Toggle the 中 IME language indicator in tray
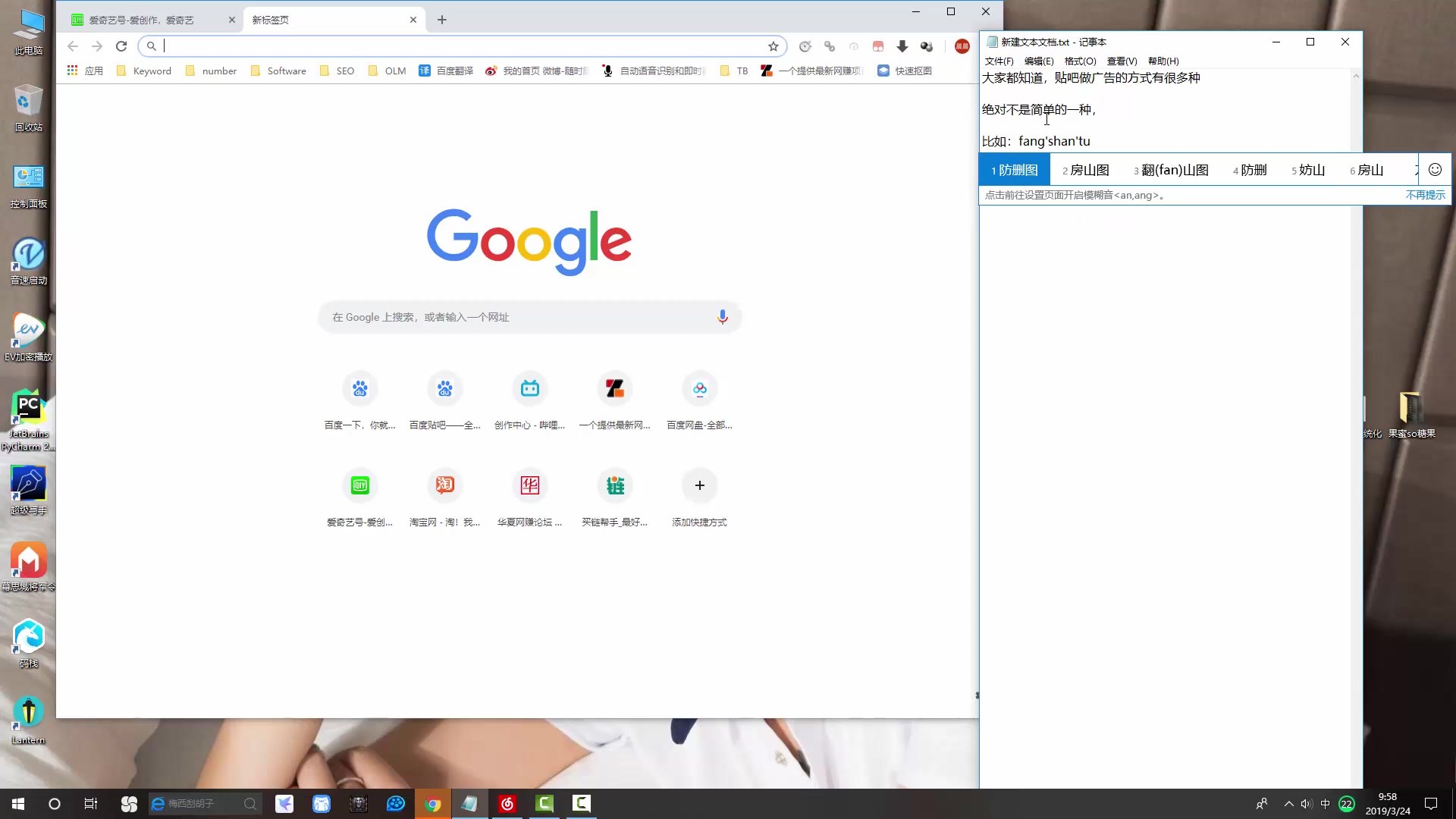 [x=1325, y=804]
